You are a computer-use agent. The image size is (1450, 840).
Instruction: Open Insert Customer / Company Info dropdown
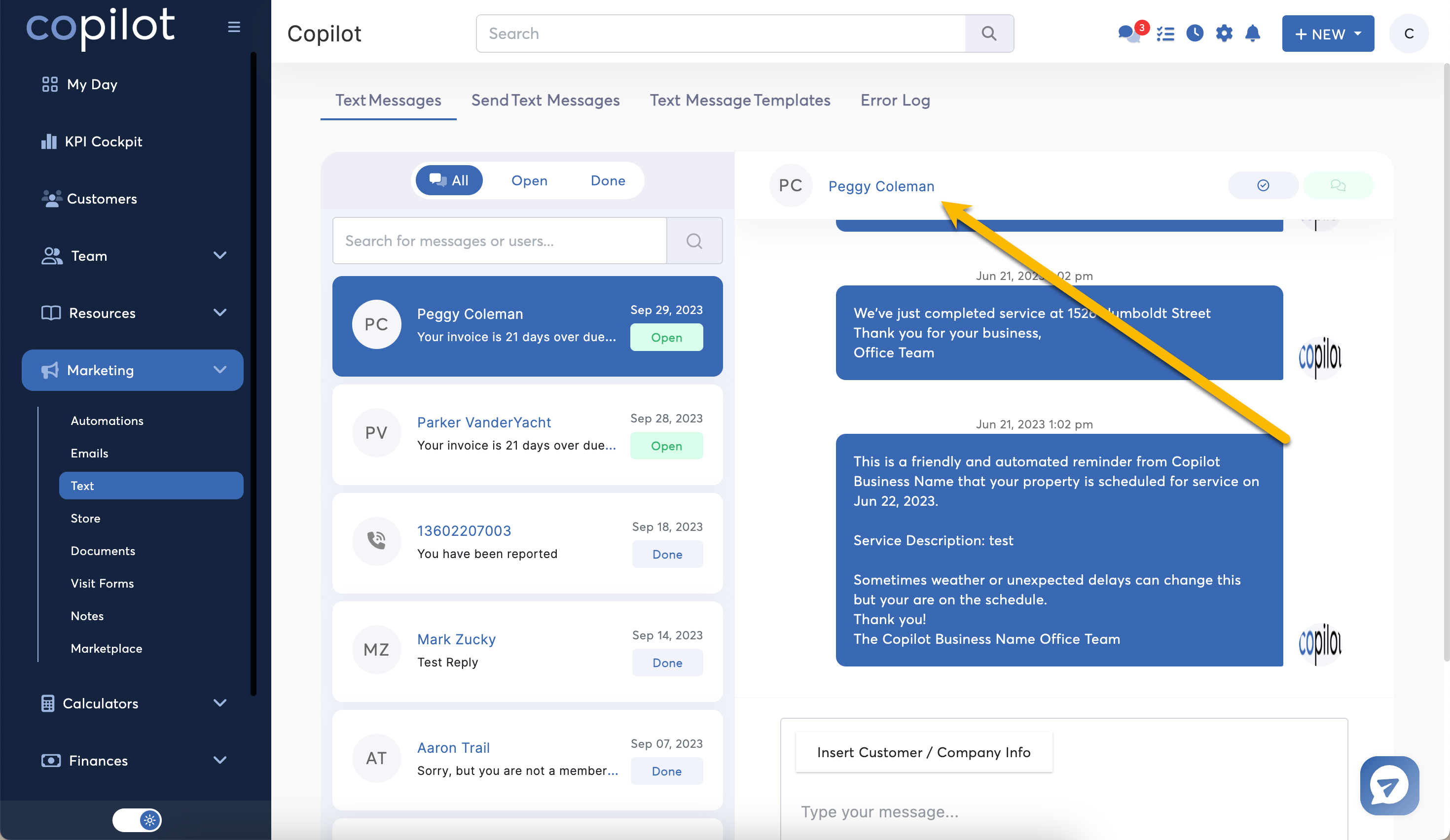click(923, 752)
